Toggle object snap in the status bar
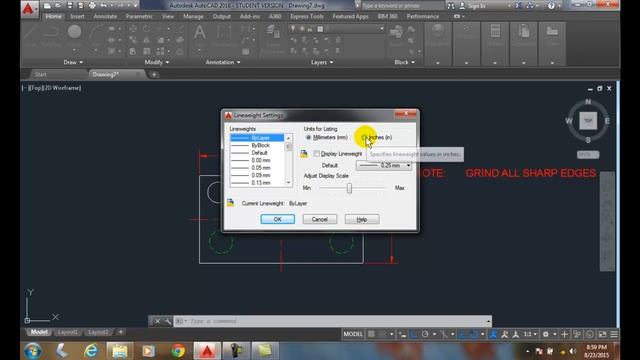The height and width of the screenshot is (360, 640). click(474, 334)
